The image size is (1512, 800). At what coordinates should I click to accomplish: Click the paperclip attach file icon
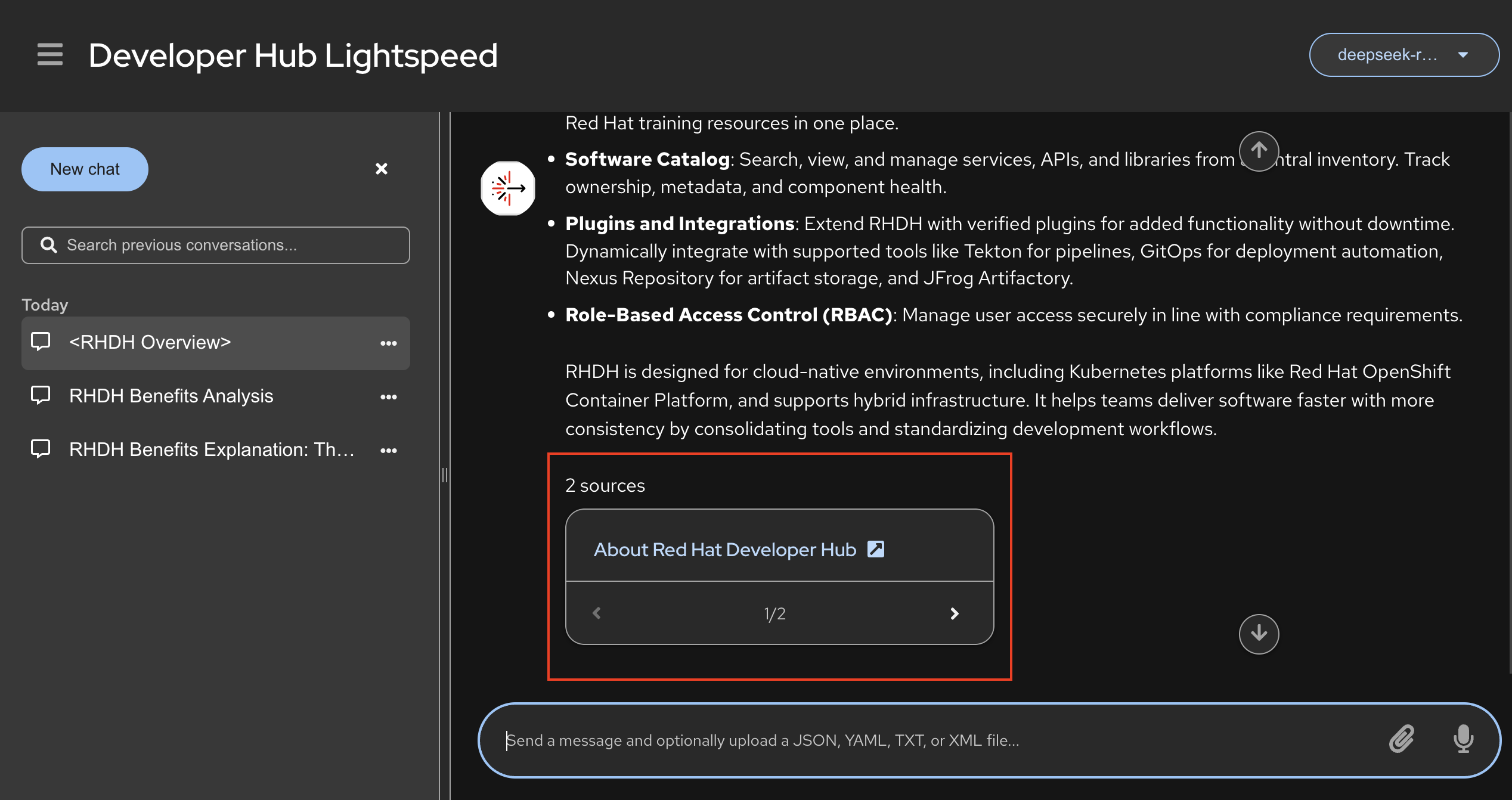(1401, 739)
